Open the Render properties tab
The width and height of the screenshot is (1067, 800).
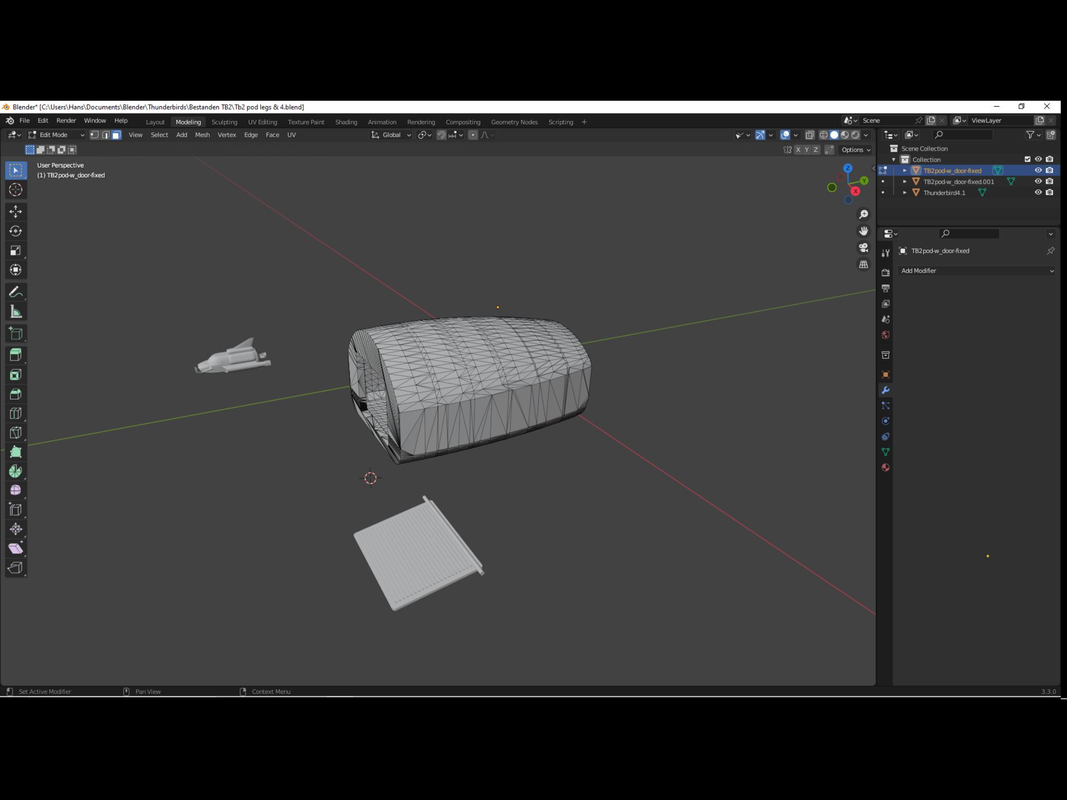coord(885,272)
